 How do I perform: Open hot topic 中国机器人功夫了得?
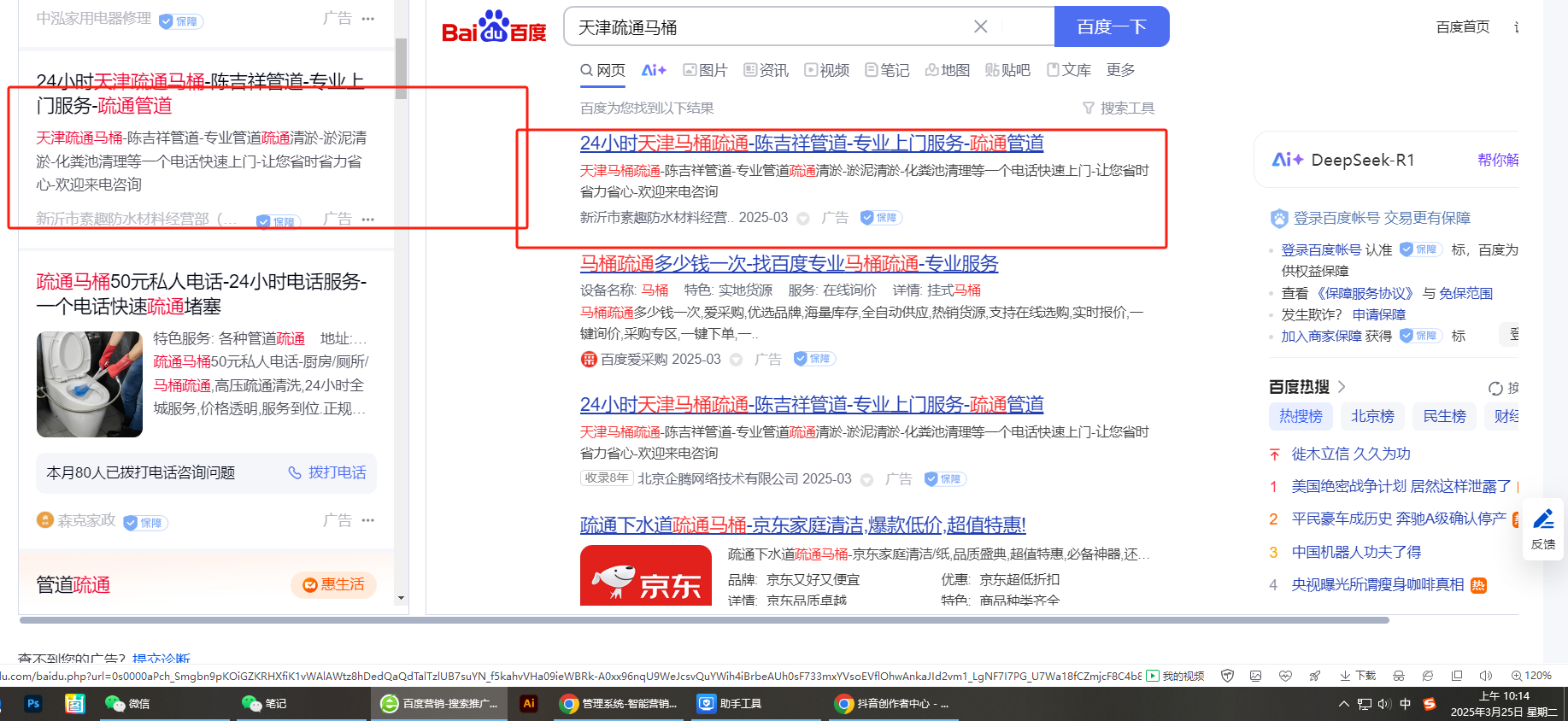click(1356, 553)
